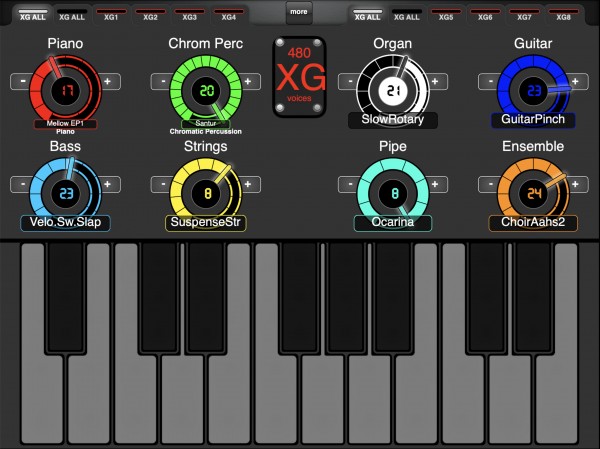This screenshot has height=449, width=600.
Task: Increase the Guitar voice number
Action: click(x=576, y=82)
